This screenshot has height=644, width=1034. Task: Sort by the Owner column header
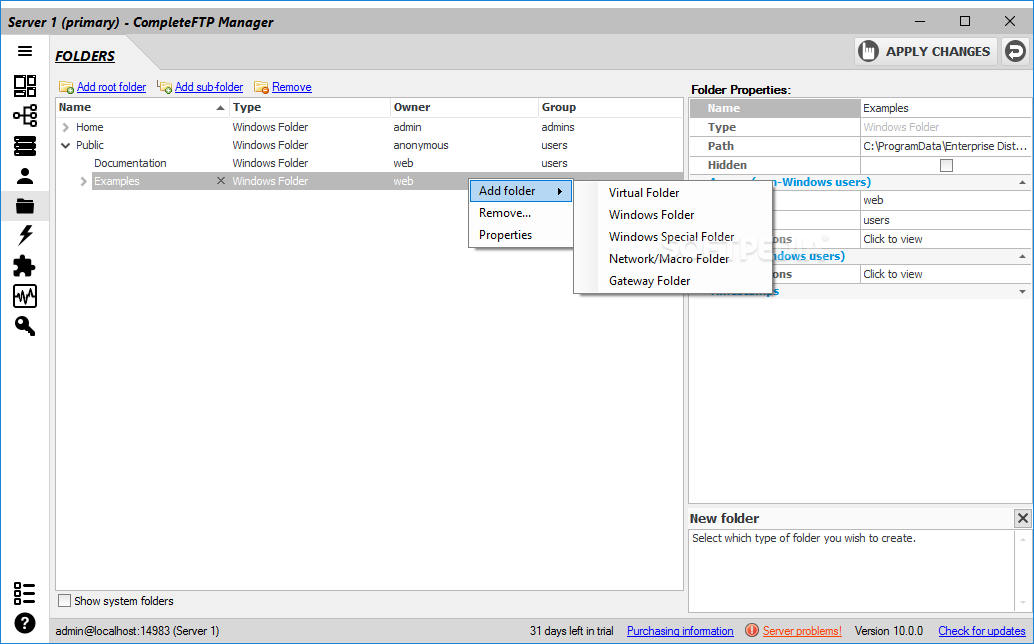pyautogui.click(x=464, y=107)
